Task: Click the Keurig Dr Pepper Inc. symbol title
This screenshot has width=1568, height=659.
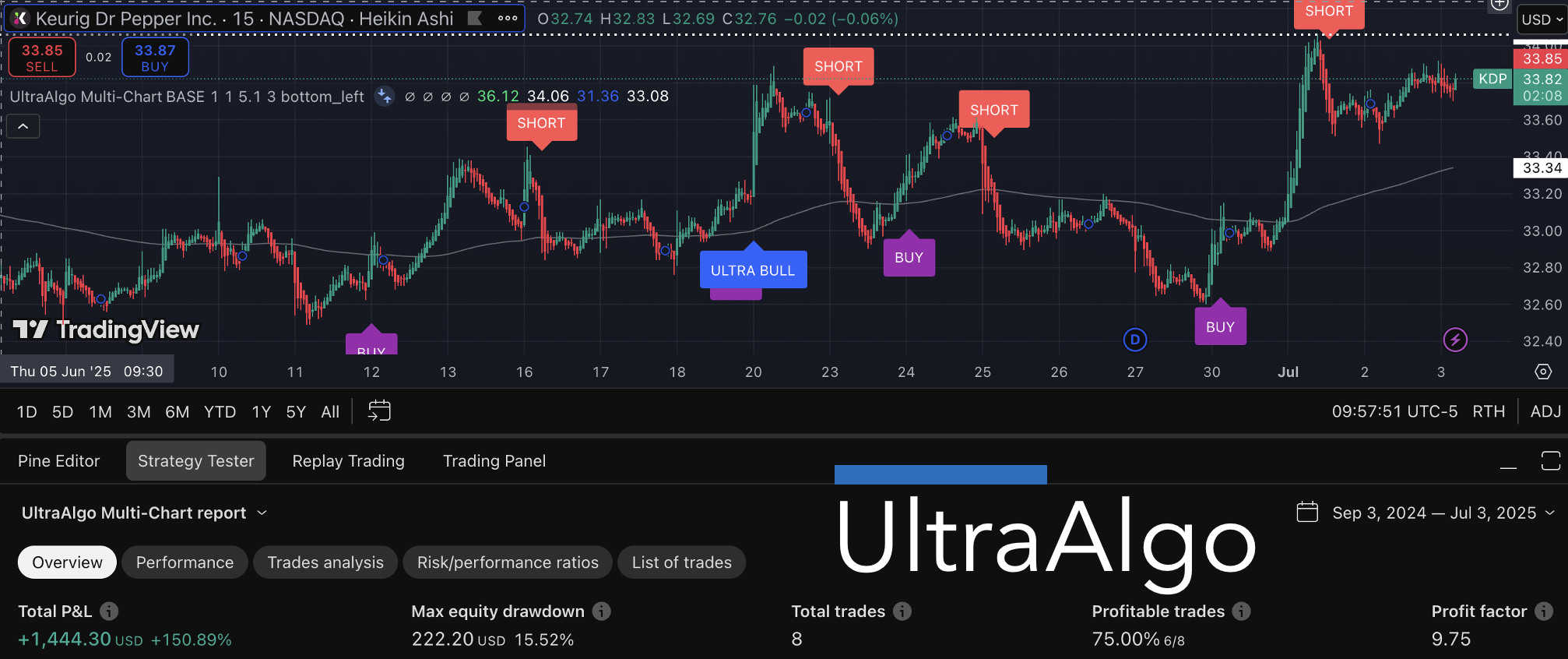Action: click(126, 19)
